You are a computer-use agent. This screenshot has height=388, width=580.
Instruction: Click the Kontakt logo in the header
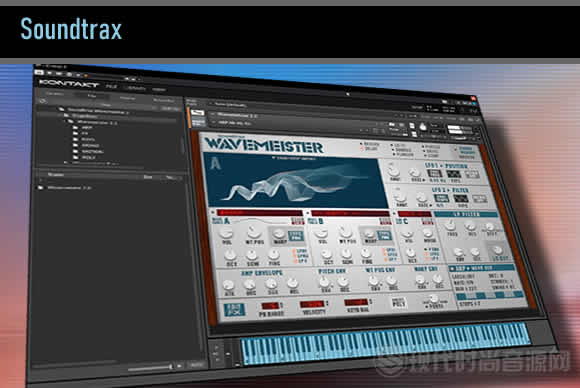tap(69, 83)
